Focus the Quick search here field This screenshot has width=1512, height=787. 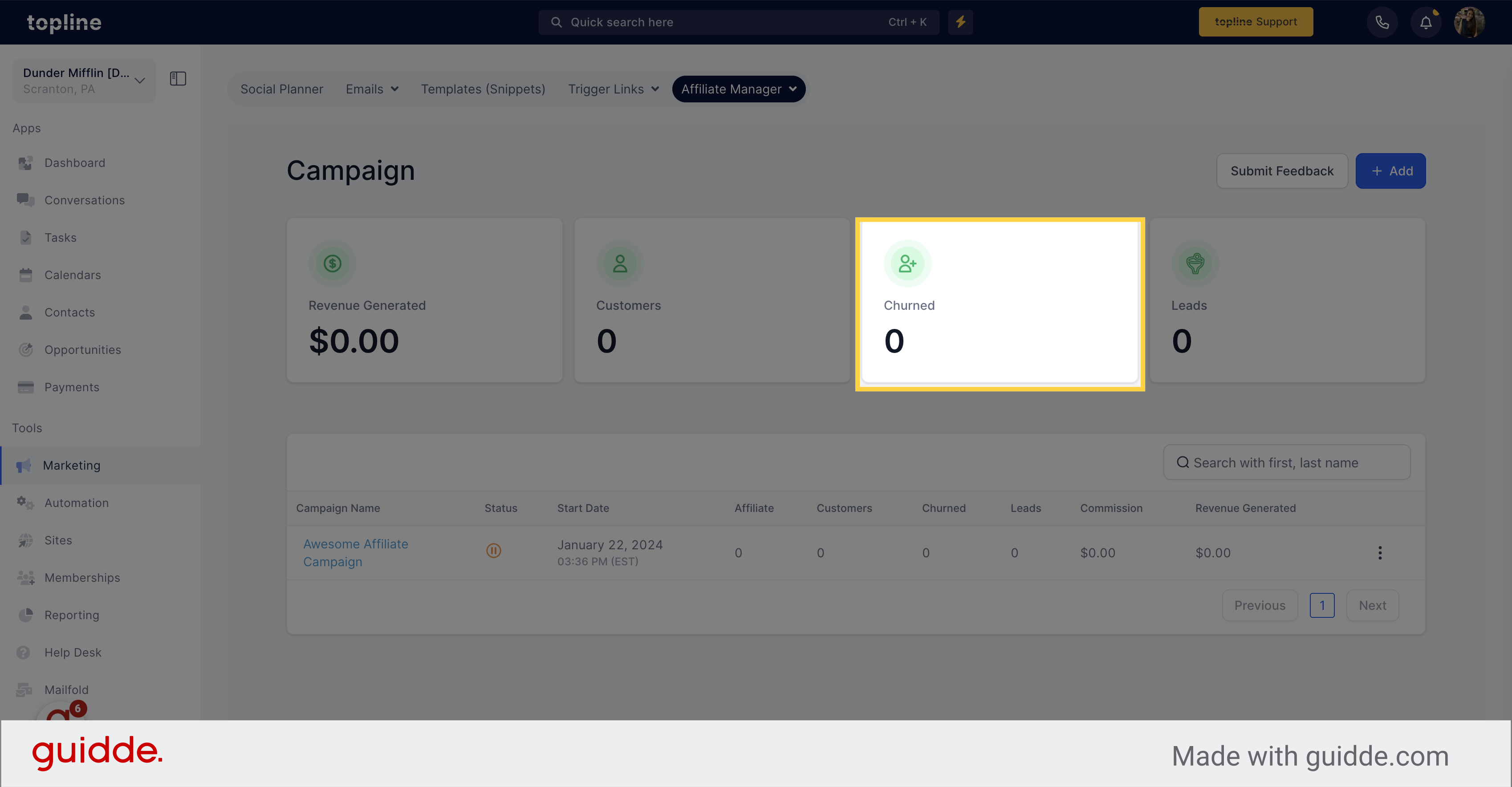(738, 22)
